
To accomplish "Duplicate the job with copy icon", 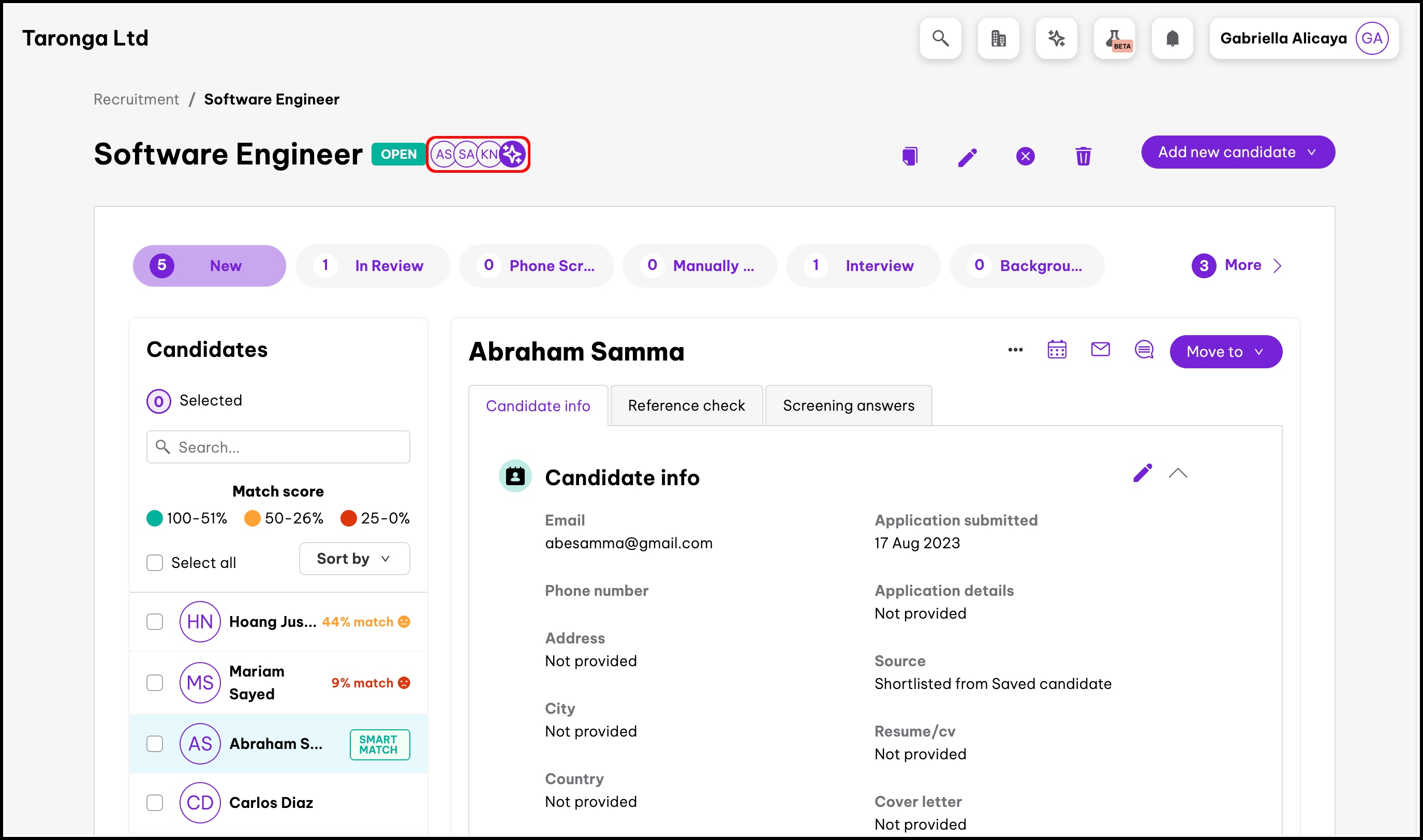I will click(x=910, y=156).
